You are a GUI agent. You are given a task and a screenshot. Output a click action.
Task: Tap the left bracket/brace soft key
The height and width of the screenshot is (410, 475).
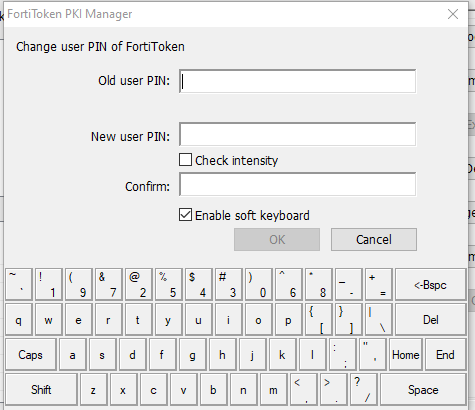(x=319, y=319)
